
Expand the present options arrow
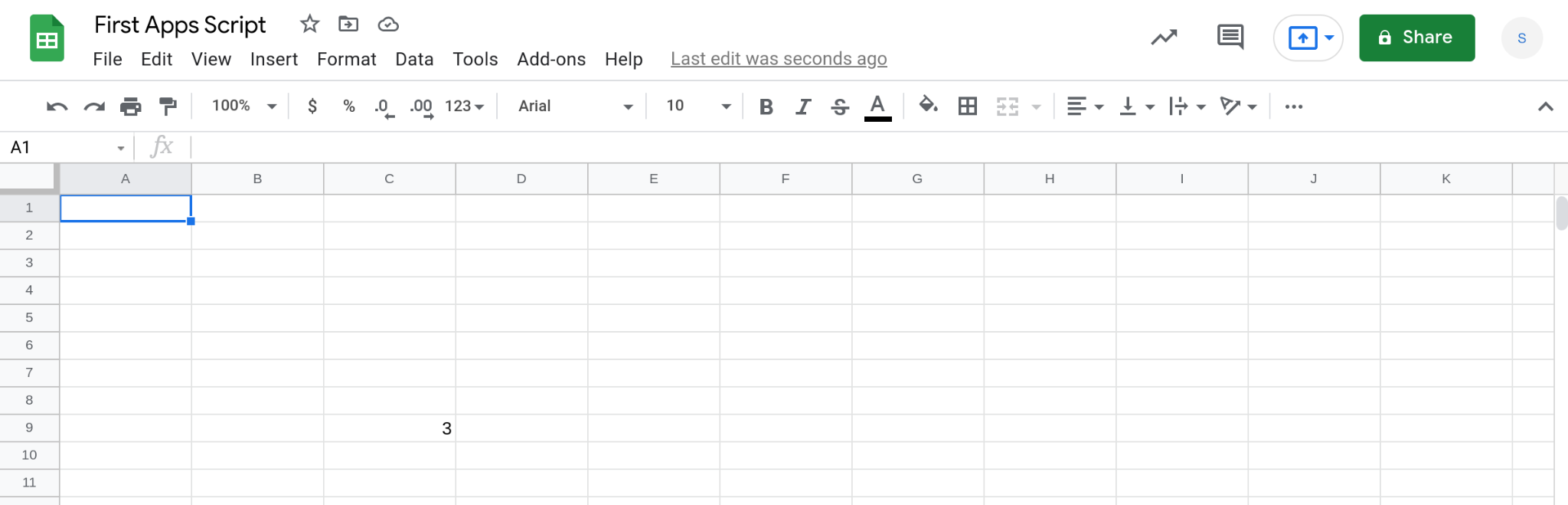[x=1329, y=38]
